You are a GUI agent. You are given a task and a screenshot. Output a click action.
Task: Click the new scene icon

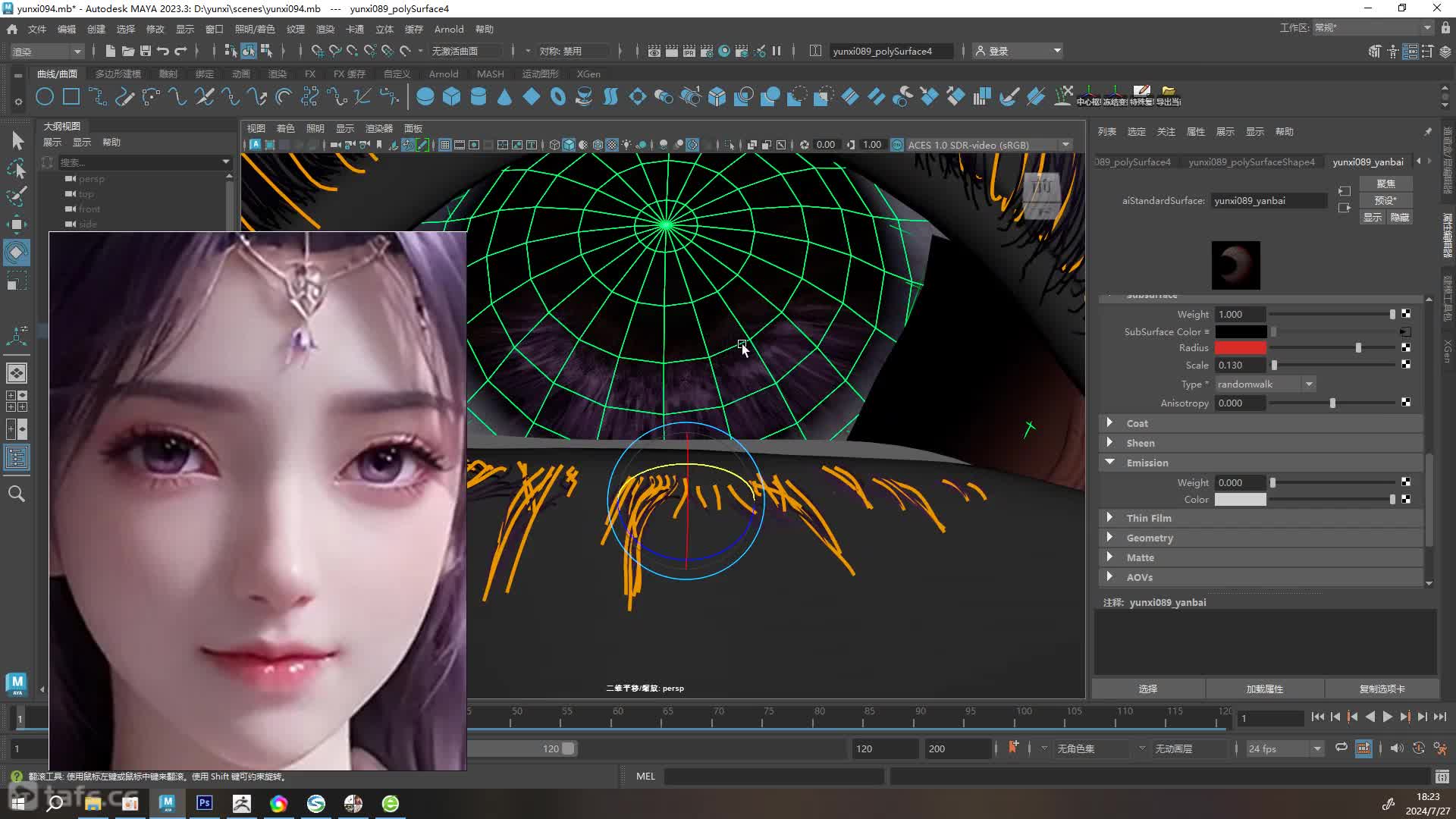click(x=110, y=51)
